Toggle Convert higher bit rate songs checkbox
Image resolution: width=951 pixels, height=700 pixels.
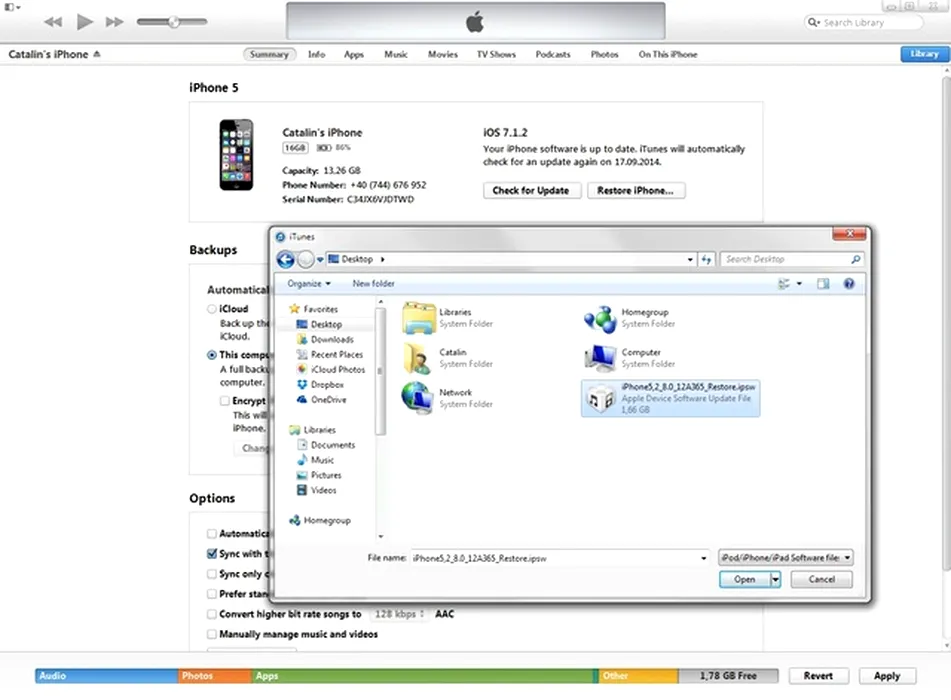[x=212, y=614]
